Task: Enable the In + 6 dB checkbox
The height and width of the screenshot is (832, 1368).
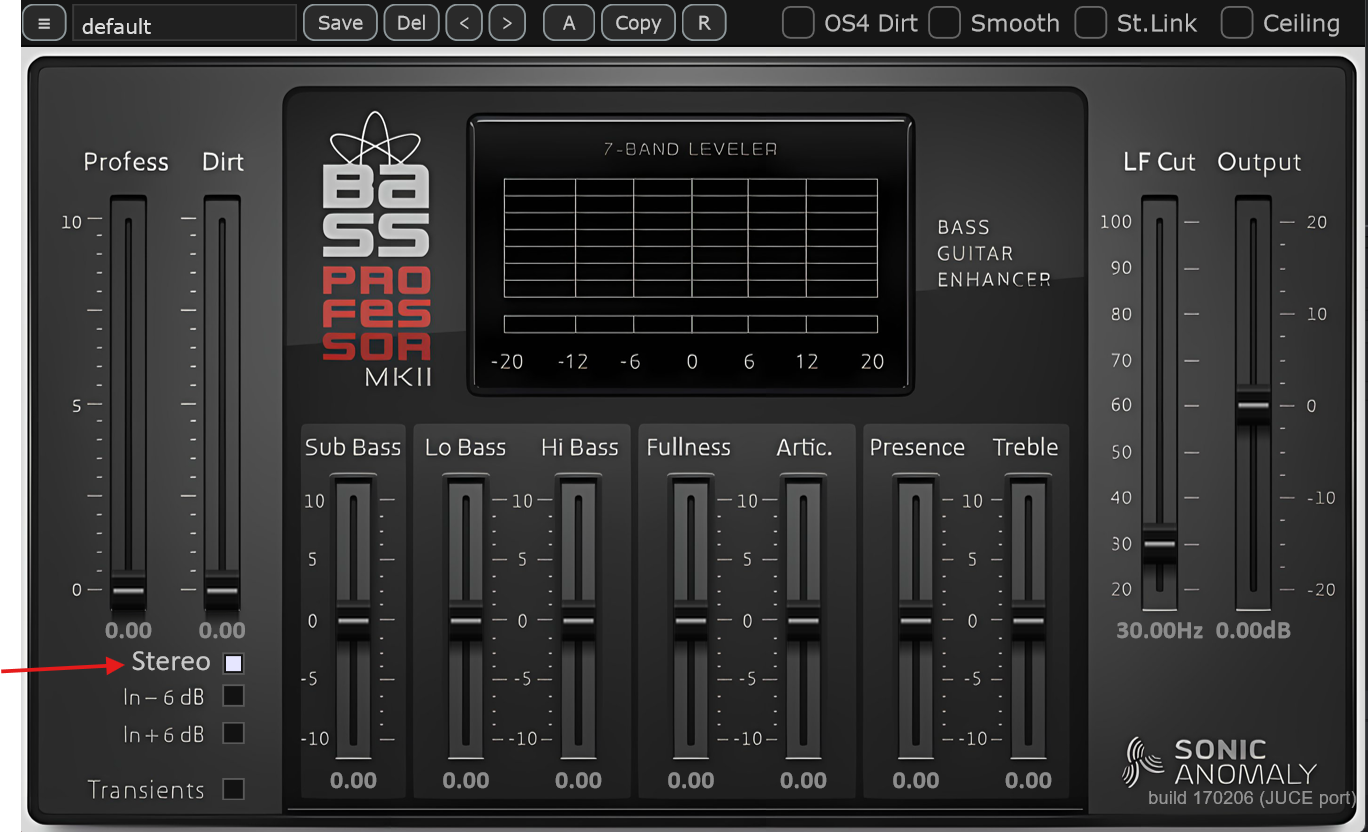Action: [233, 734]
